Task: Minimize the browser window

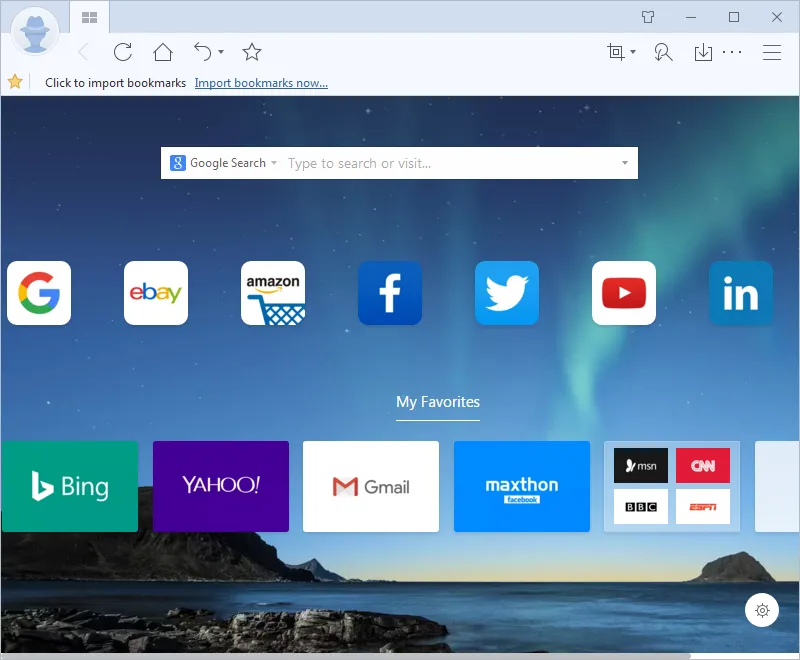Action: [x=691, y=17]
